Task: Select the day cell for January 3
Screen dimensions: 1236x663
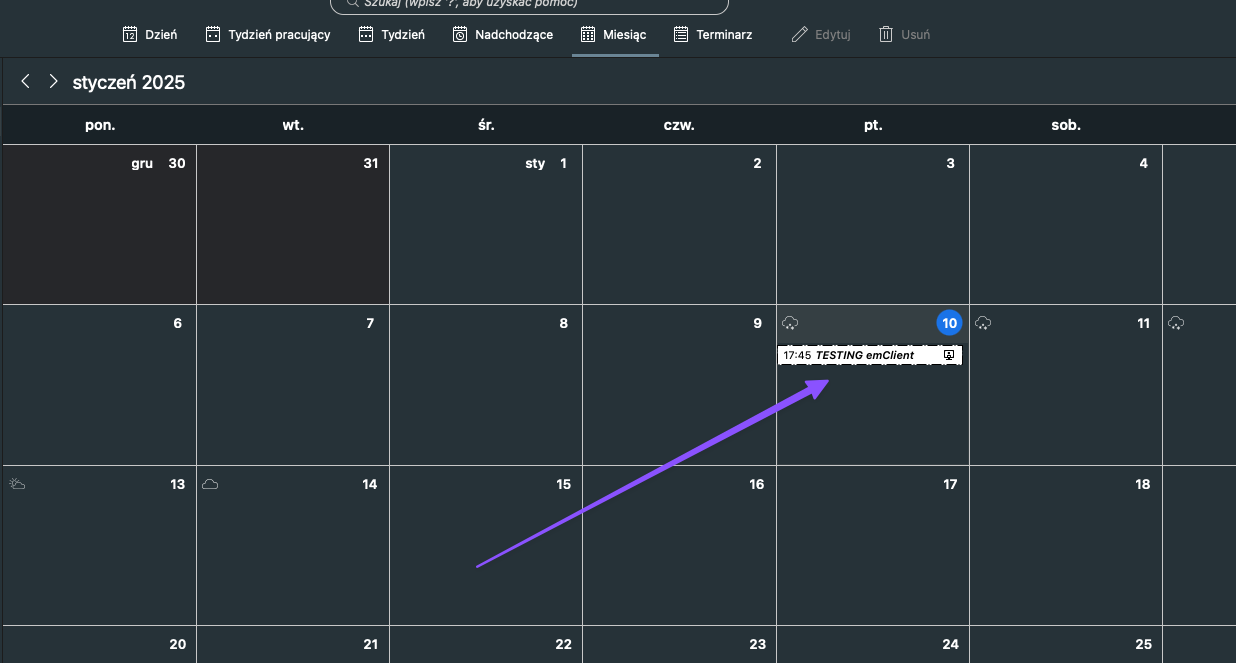Action: 872,225
